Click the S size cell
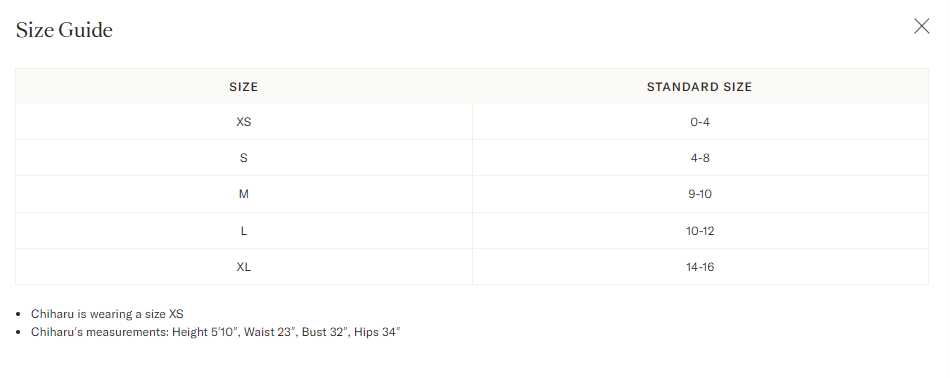This screenshot has height=378, width=950. 244,158
